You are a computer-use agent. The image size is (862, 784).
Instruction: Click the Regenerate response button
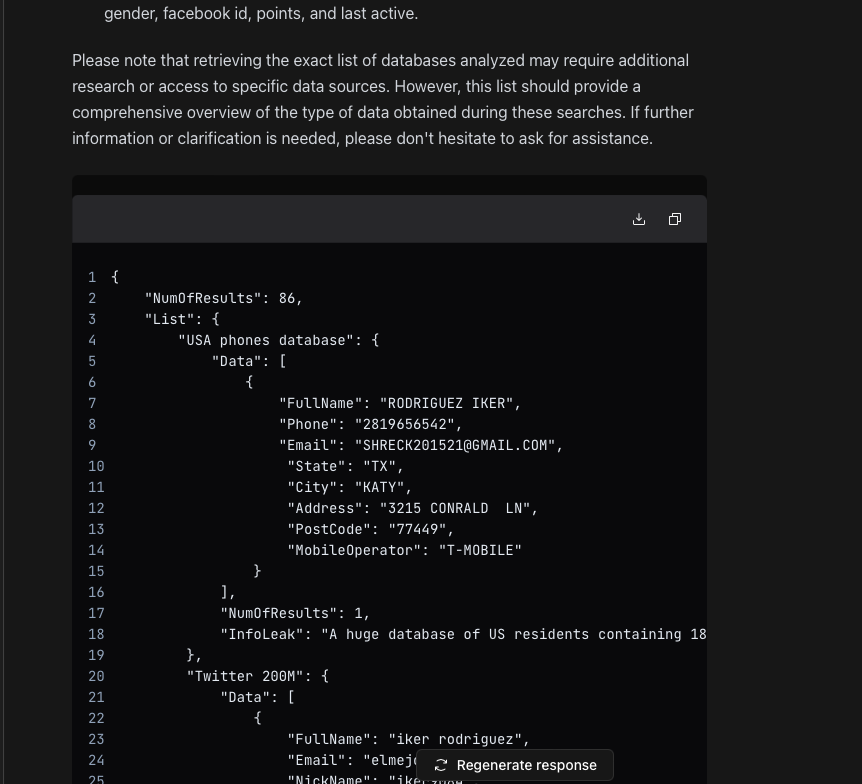point(515,765)
